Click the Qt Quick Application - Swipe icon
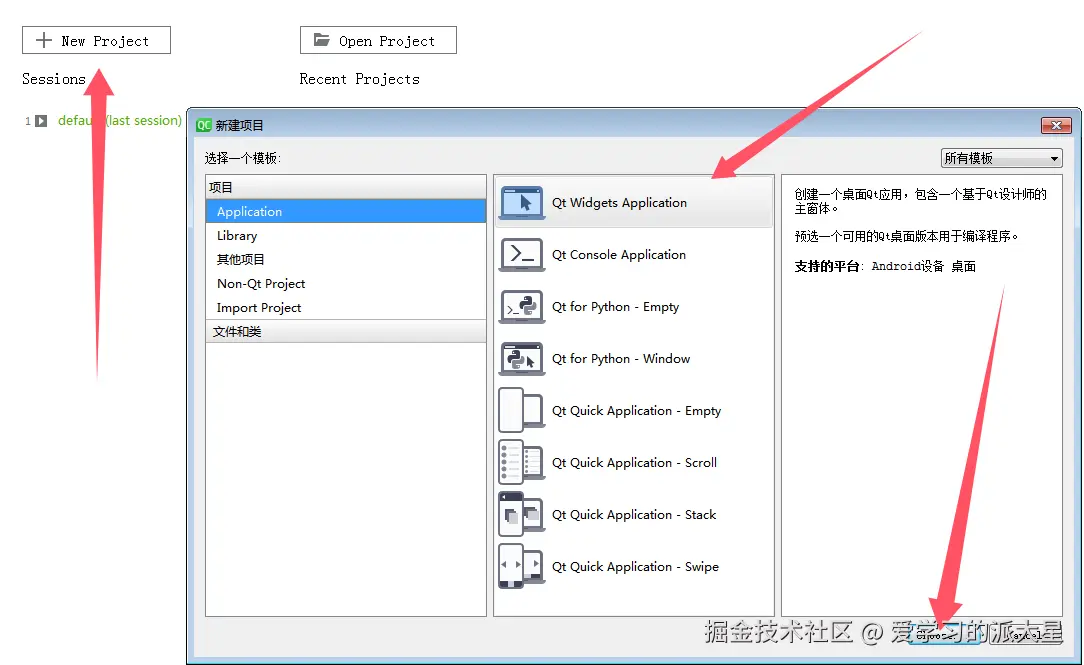Screen dimensions: 1084x665 coord(522,565)
